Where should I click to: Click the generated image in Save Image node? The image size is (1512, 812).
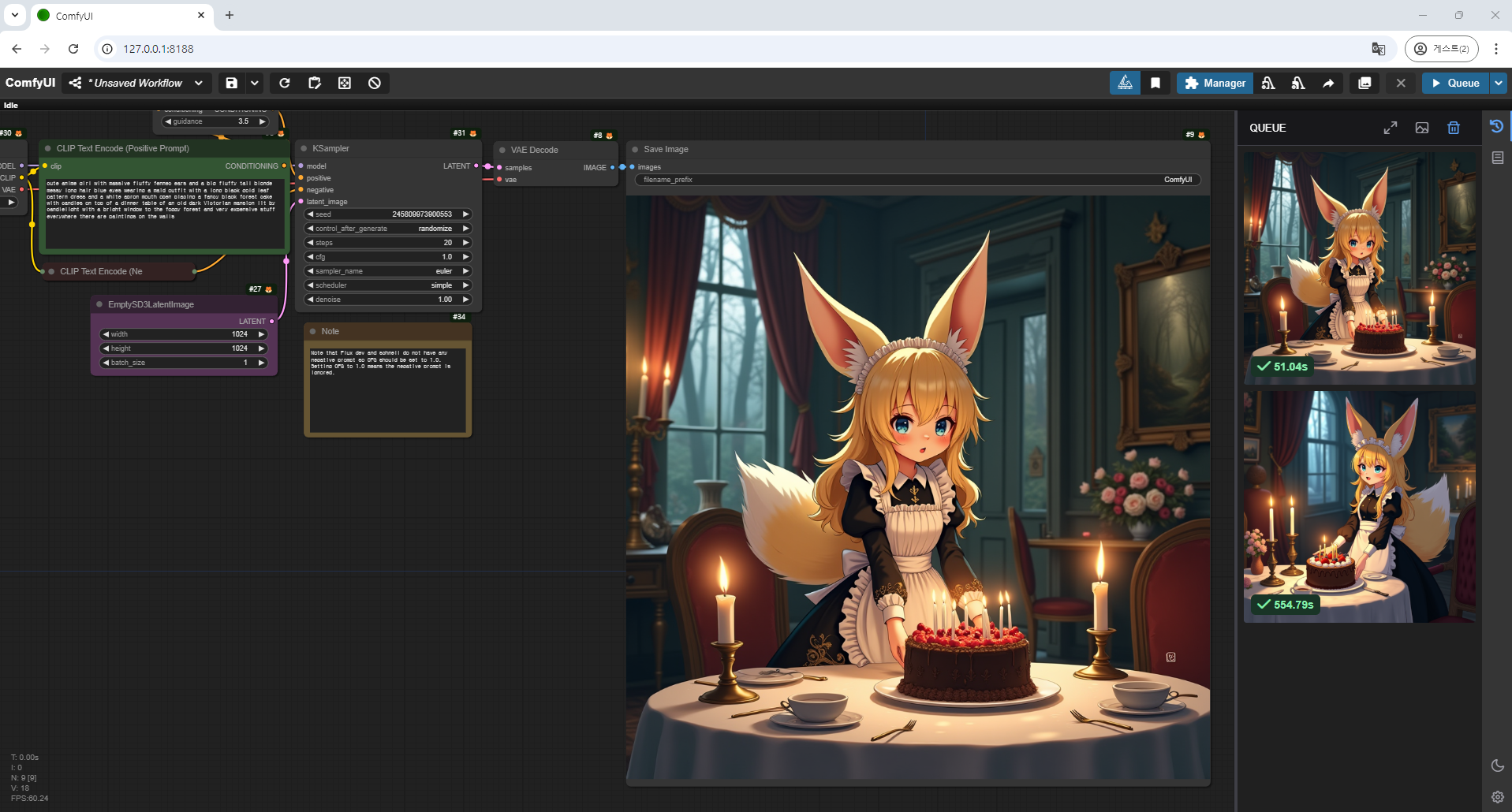[918, 488]
